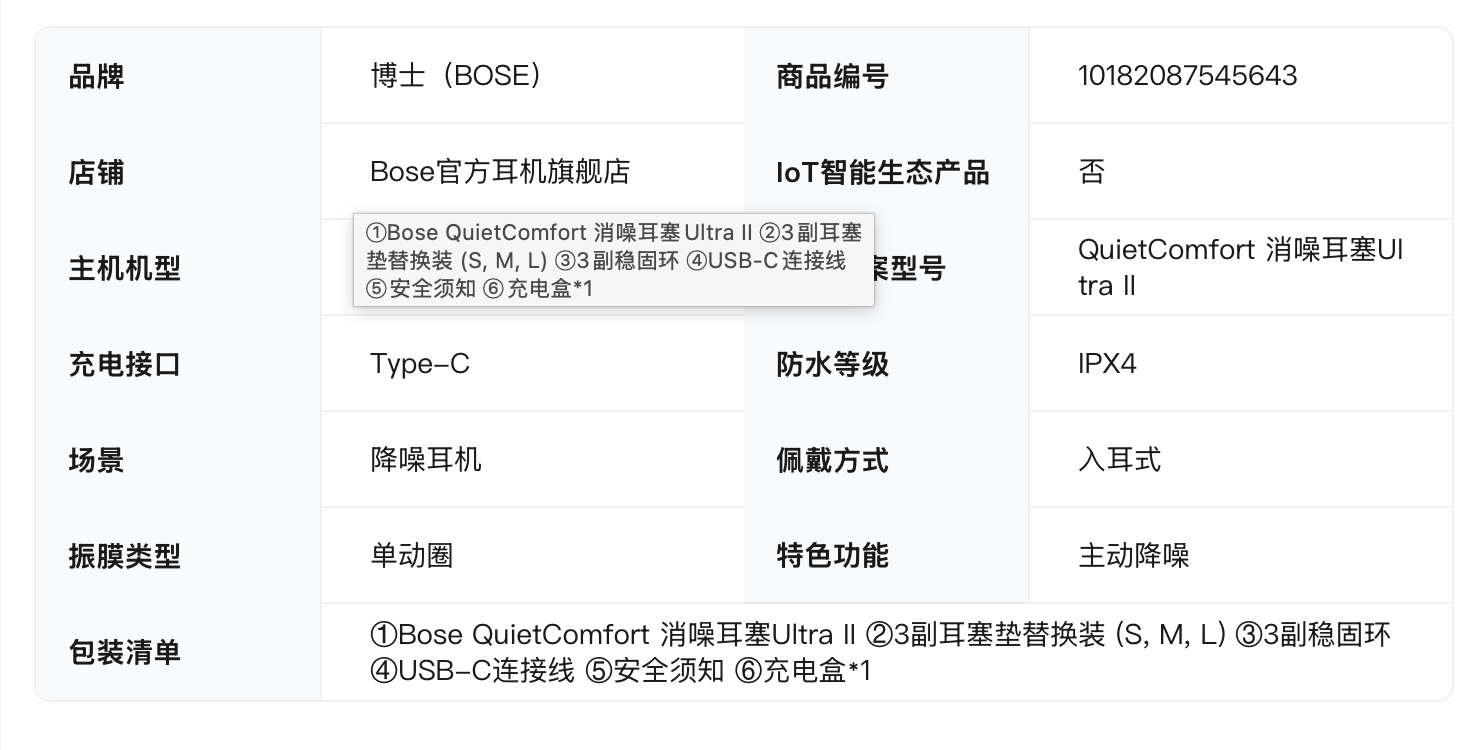Click the IoT智能生态产品 label
1484x750 pixels.
882,172
